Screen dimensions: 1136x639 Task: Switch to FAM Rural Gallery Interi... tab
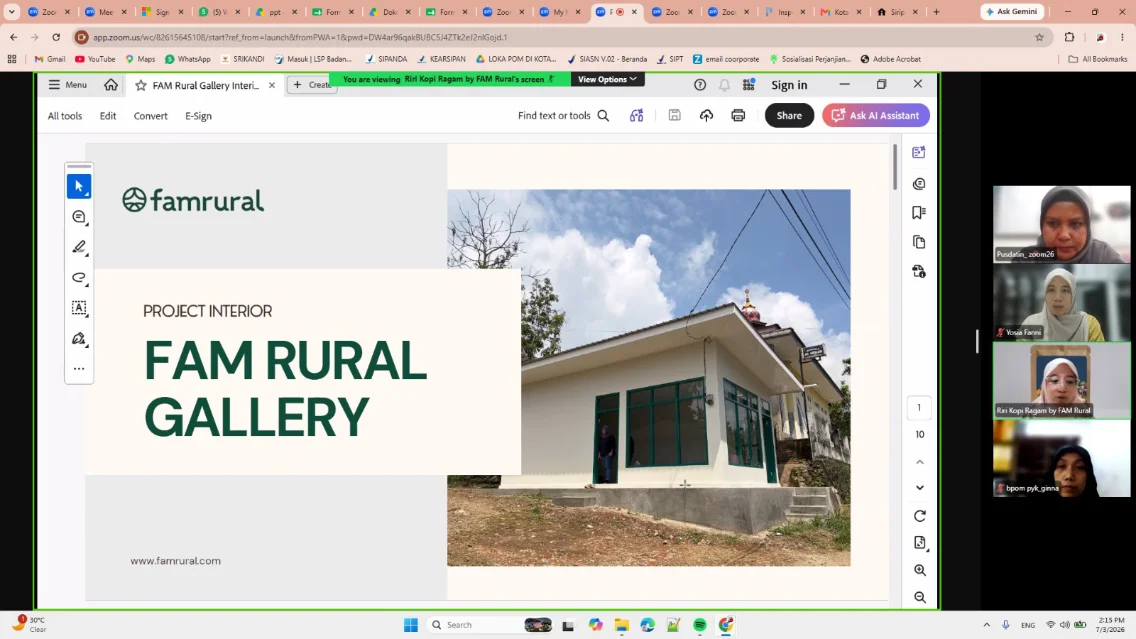(x=205, y=85)
